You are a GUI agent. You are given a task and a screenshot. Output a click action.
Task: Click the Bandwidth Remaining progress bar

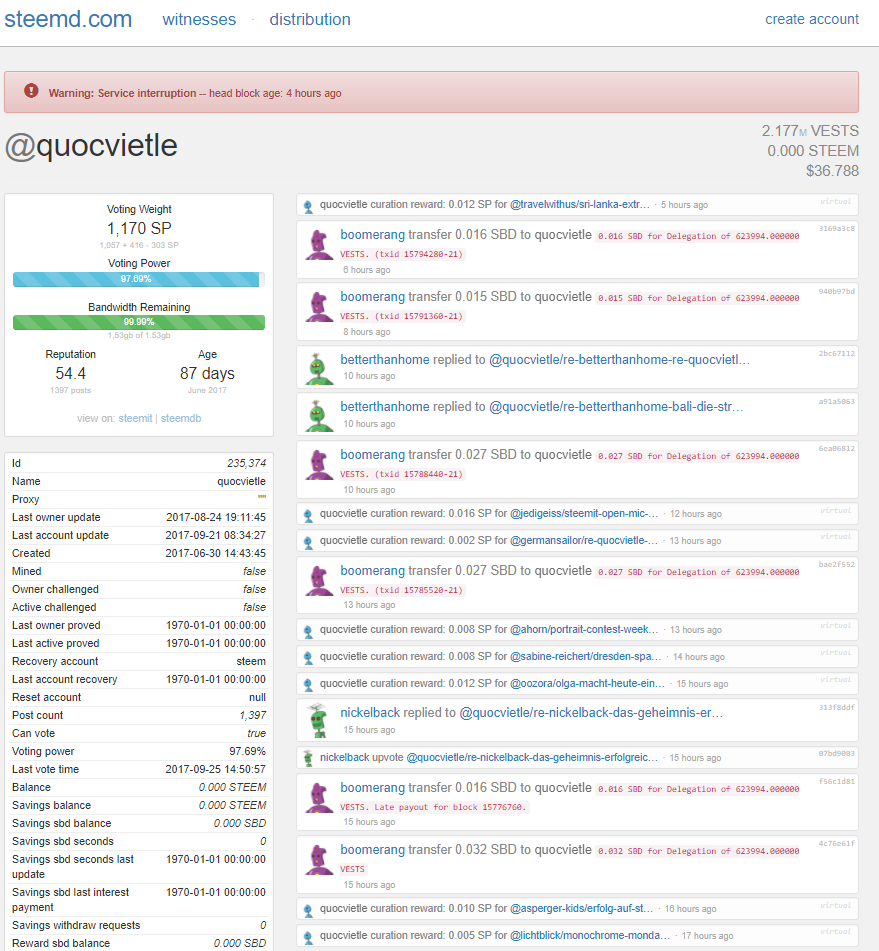(x=139, y=322)
